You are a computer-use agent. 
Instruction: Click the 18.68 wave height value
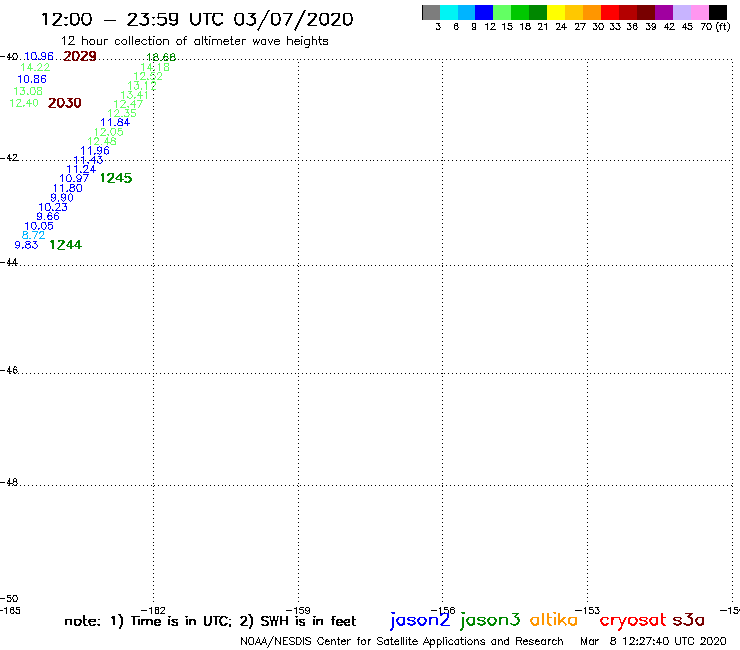coord(161,57)
